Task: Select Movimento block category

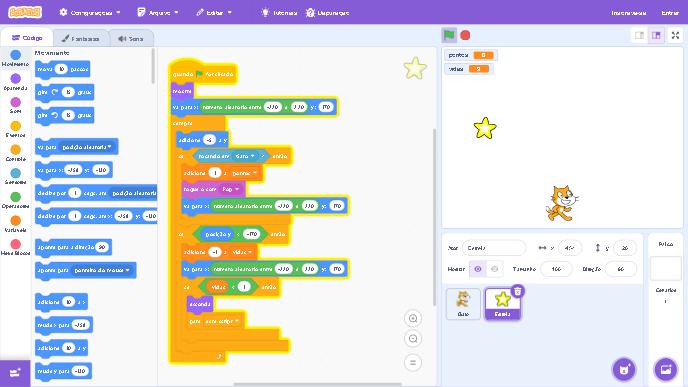Action: point(15,58)
